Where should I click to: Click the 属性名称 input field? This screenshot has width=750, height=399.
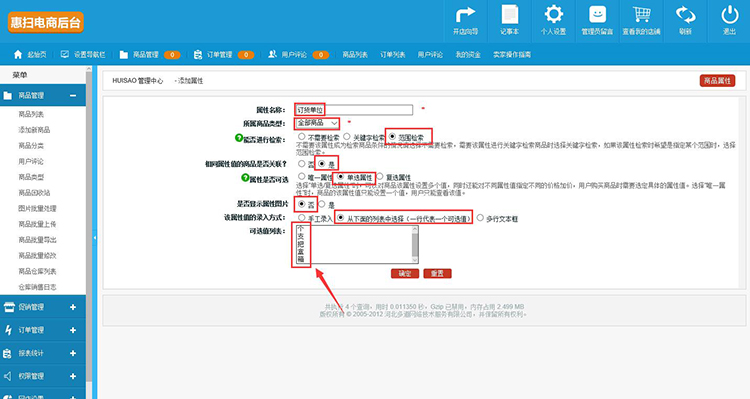point(354,110)
